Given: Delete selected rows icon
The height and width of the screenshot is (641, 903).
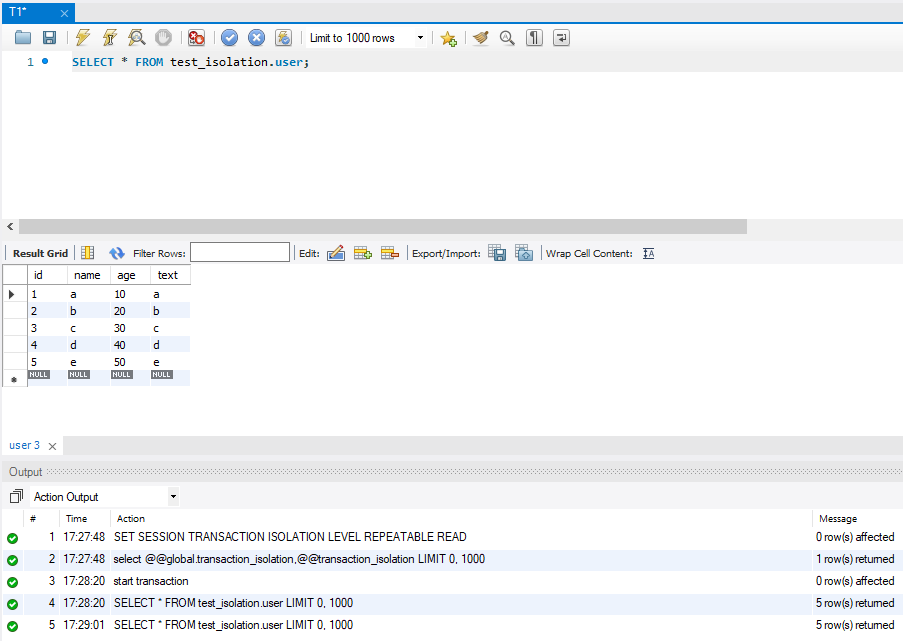Looking at the screenshot, I should tap(390, 253).
